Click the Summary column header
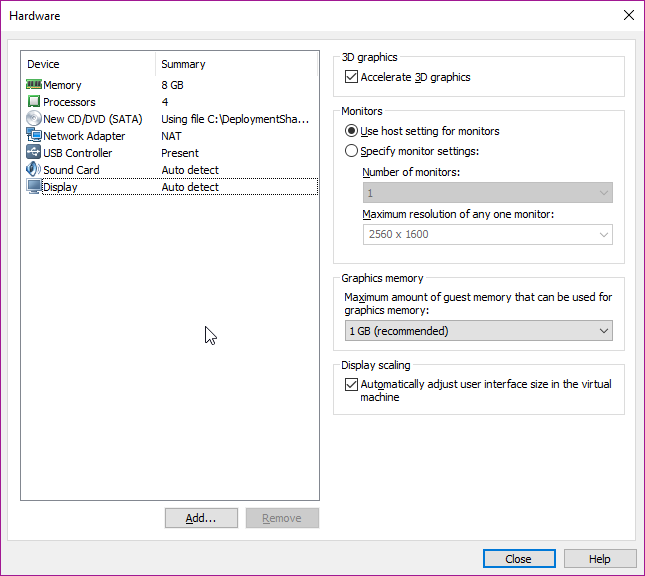This screenshot has width=645, height=576. [237, 64]
